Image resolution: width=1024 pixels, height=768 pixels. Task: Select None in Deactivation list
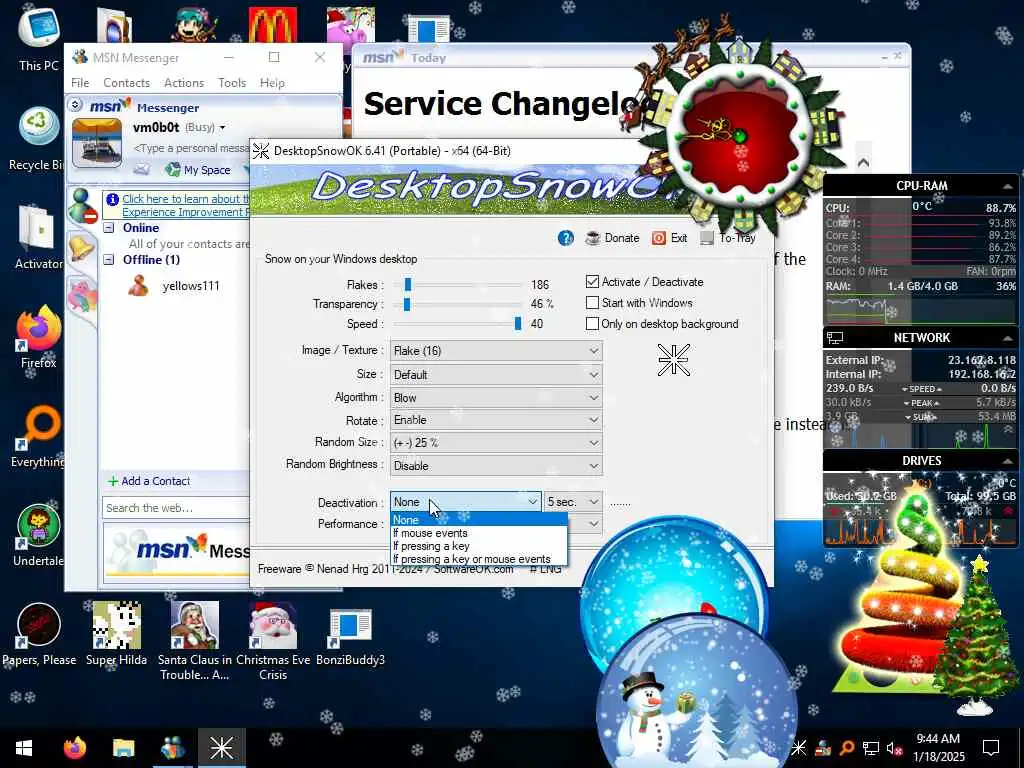click(x=479, y=520)
